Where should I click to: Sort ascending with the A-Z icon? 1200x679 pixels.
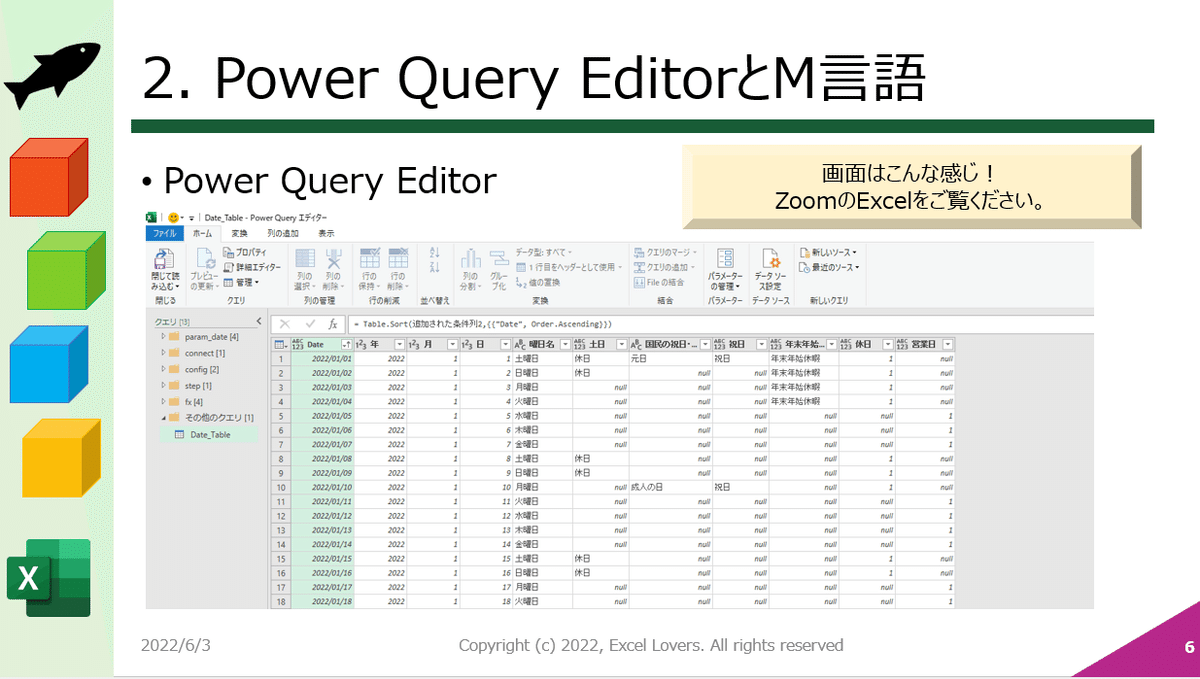tap(435, 253)
